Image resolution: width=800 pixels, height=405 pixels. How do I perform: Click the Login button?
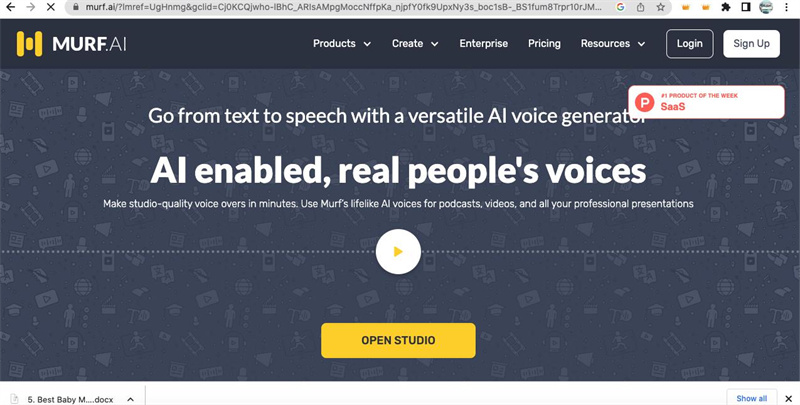(690, 44)
